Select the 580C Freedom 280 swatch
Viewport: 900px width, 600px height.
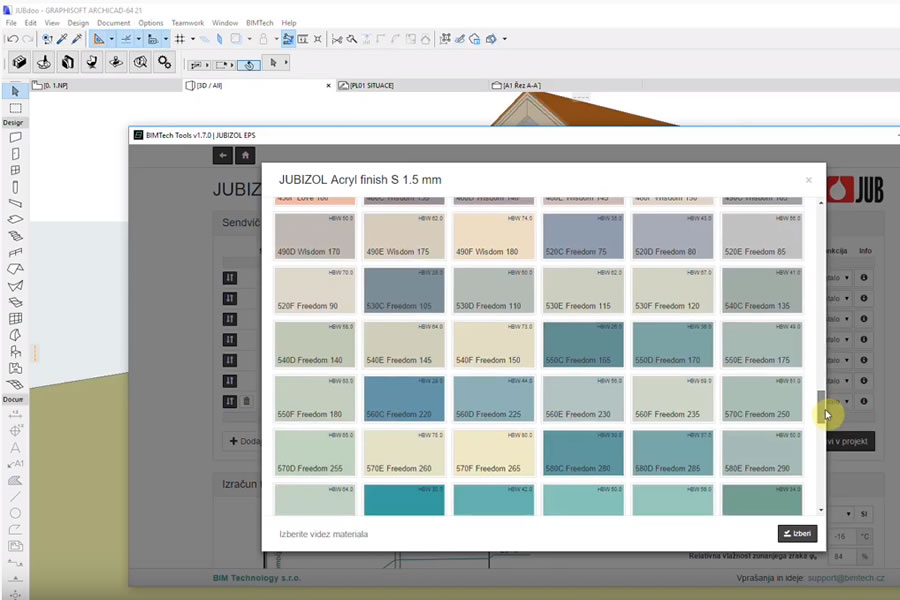tap(583, 453)
